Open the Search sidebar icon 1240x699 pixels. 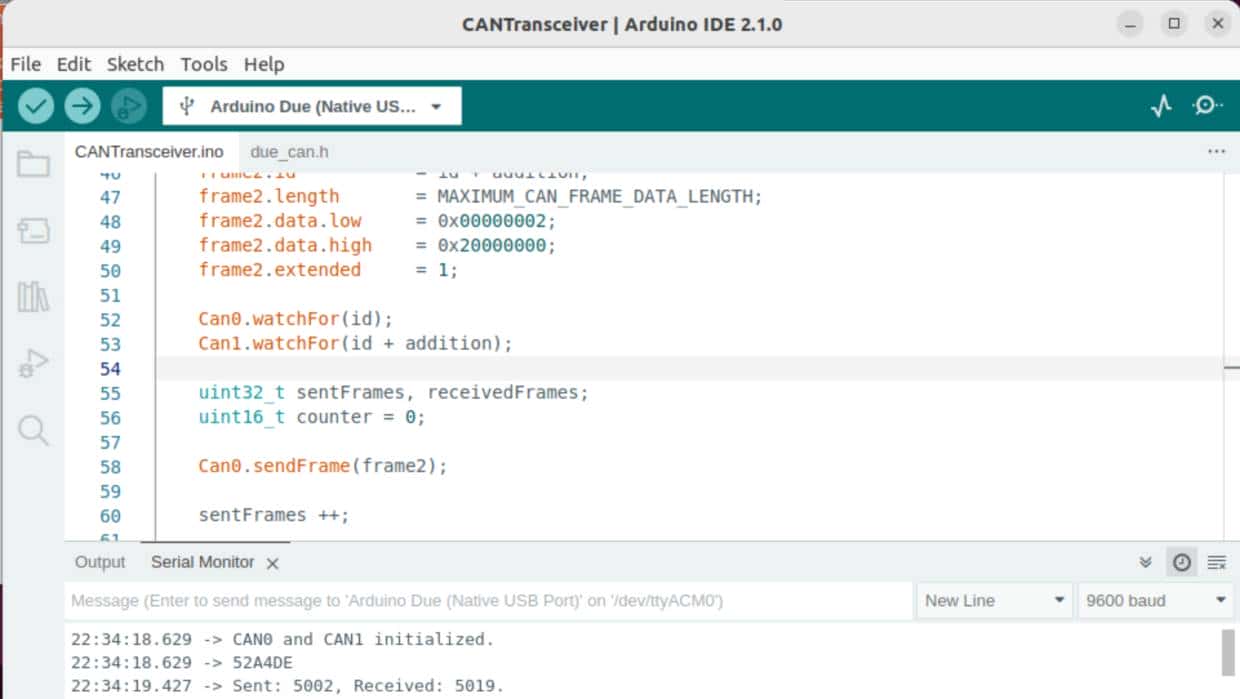pos(35,430)
